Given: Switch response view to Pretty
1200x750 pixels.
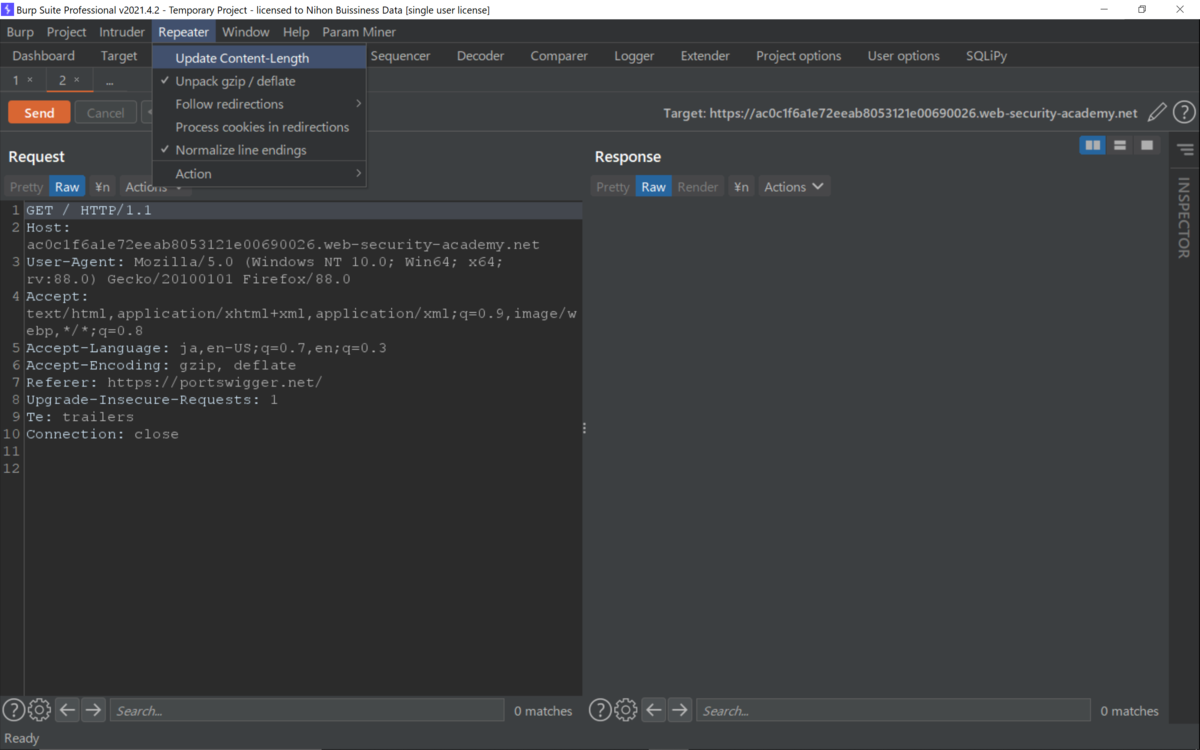Looking at the screenshot, I should 613,187.
